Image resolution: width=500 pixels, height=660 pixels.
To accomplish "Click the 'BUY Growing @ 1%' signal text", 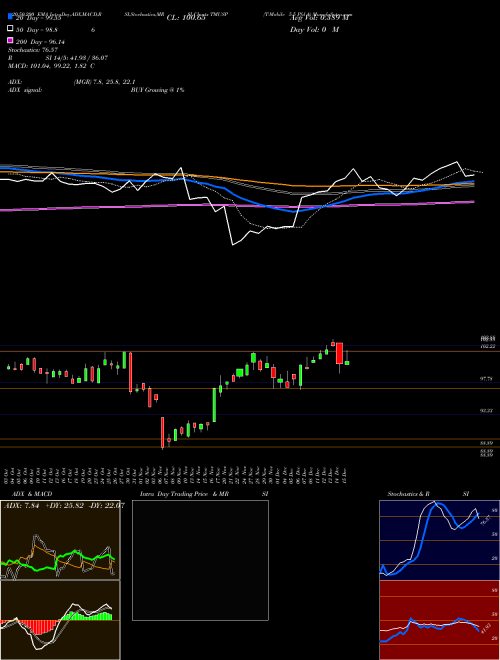I will point(157,90).
